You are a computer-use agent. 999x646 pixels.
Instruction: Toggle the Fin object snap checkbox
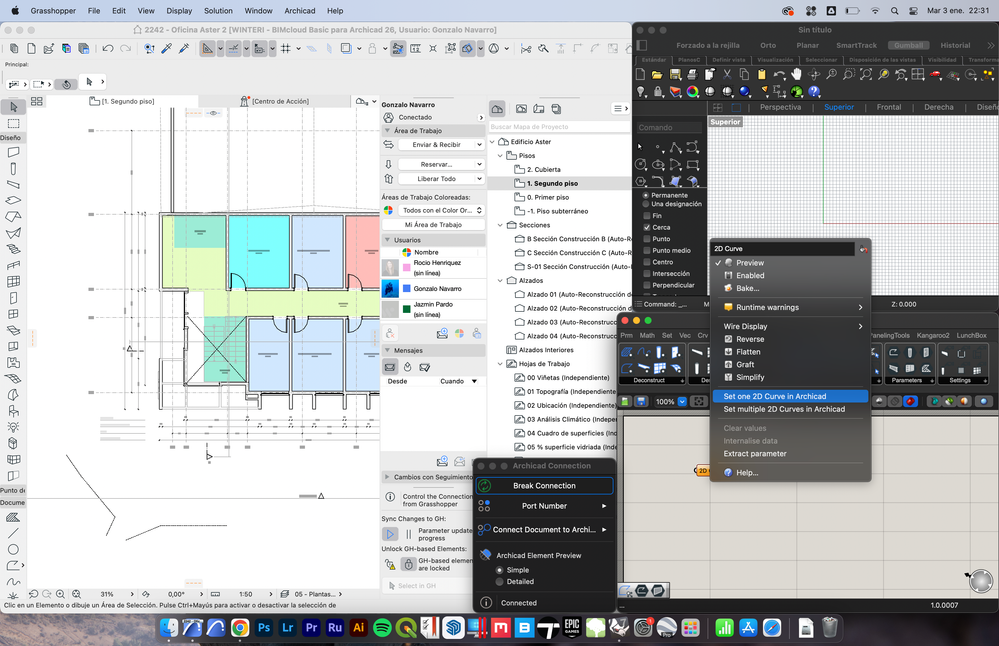[x=647, y=216]
